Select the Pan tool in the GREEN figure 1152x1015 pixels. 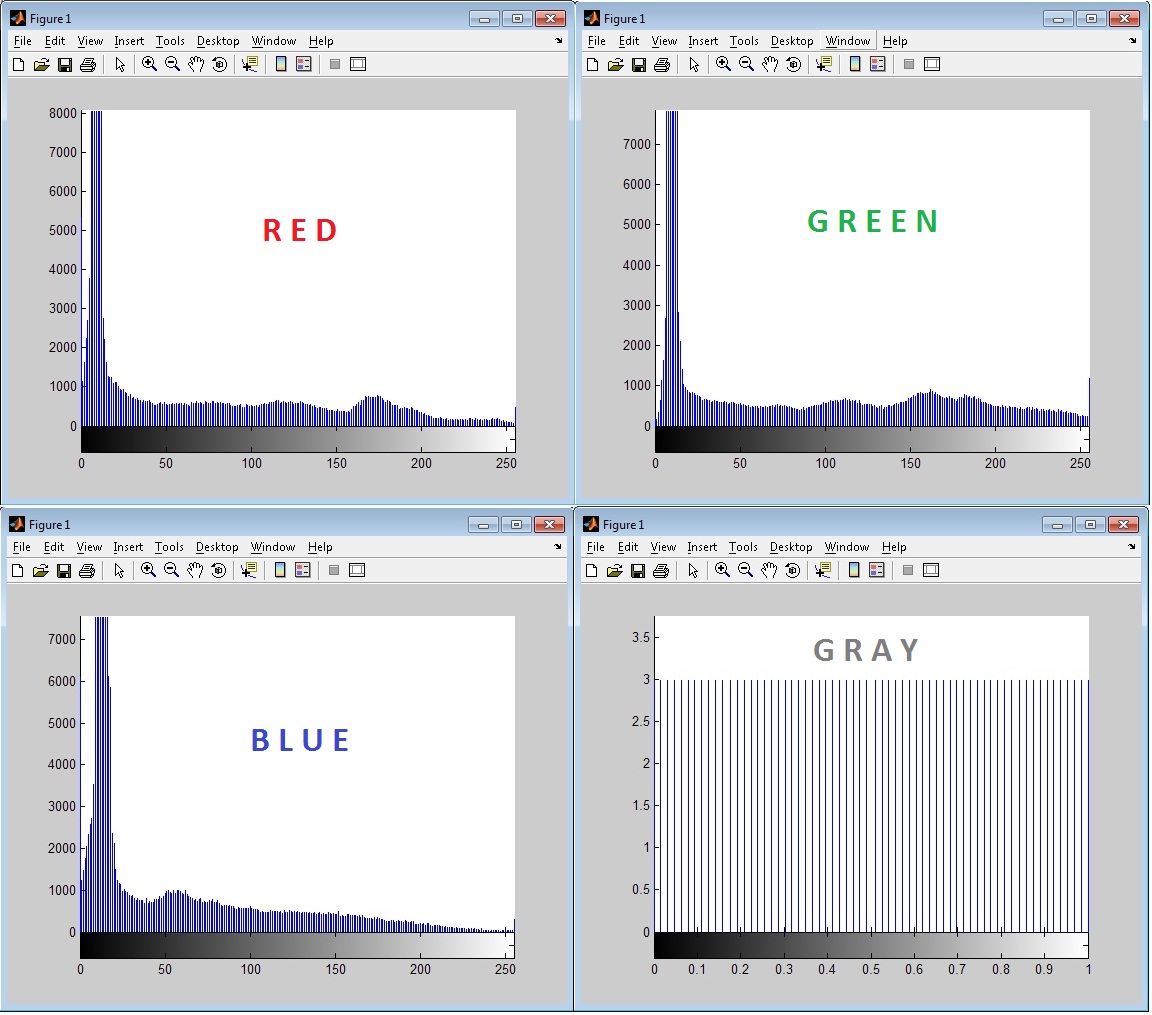(769, 64)
